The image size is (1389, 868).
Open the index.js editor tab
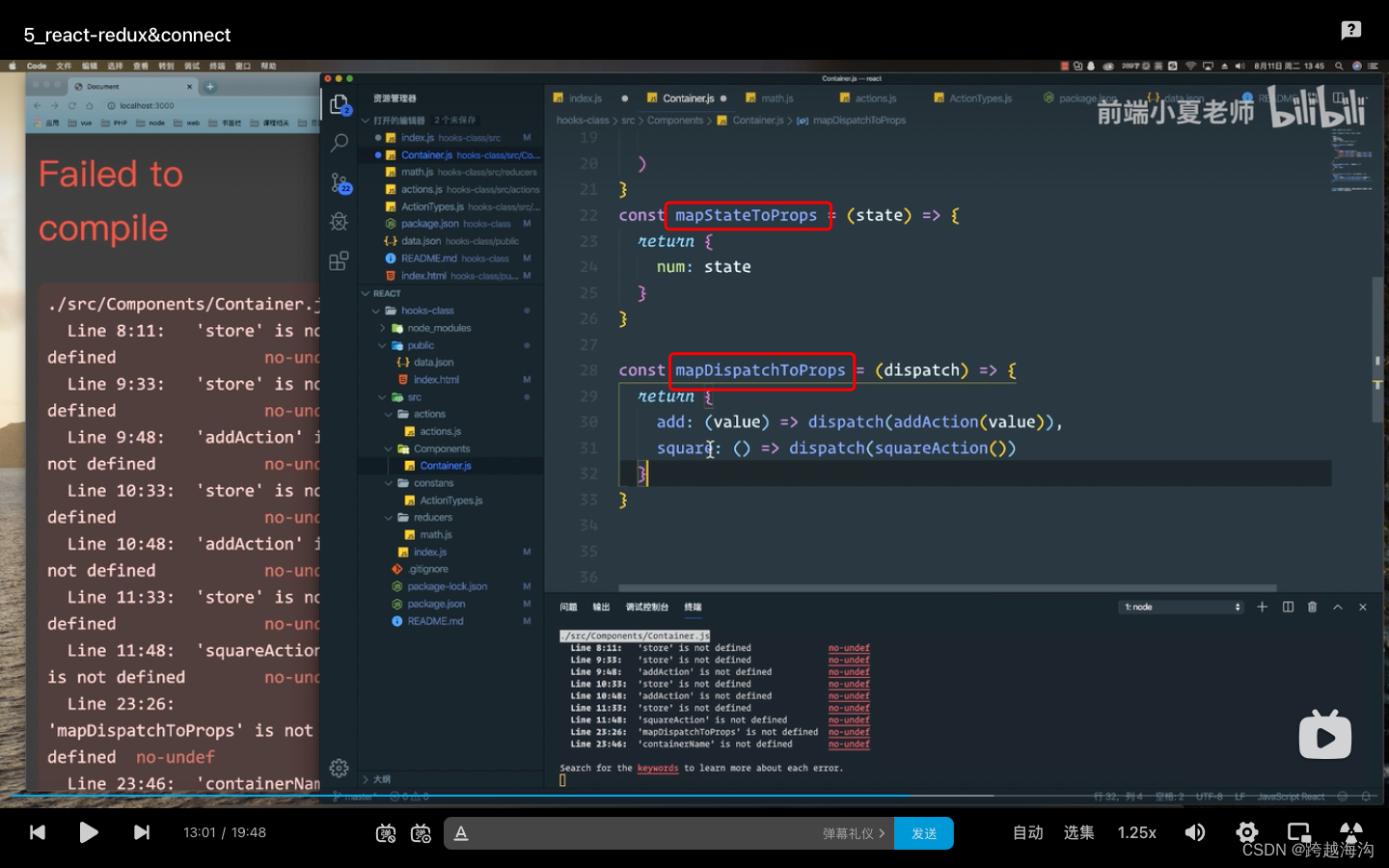coord(585,98)
